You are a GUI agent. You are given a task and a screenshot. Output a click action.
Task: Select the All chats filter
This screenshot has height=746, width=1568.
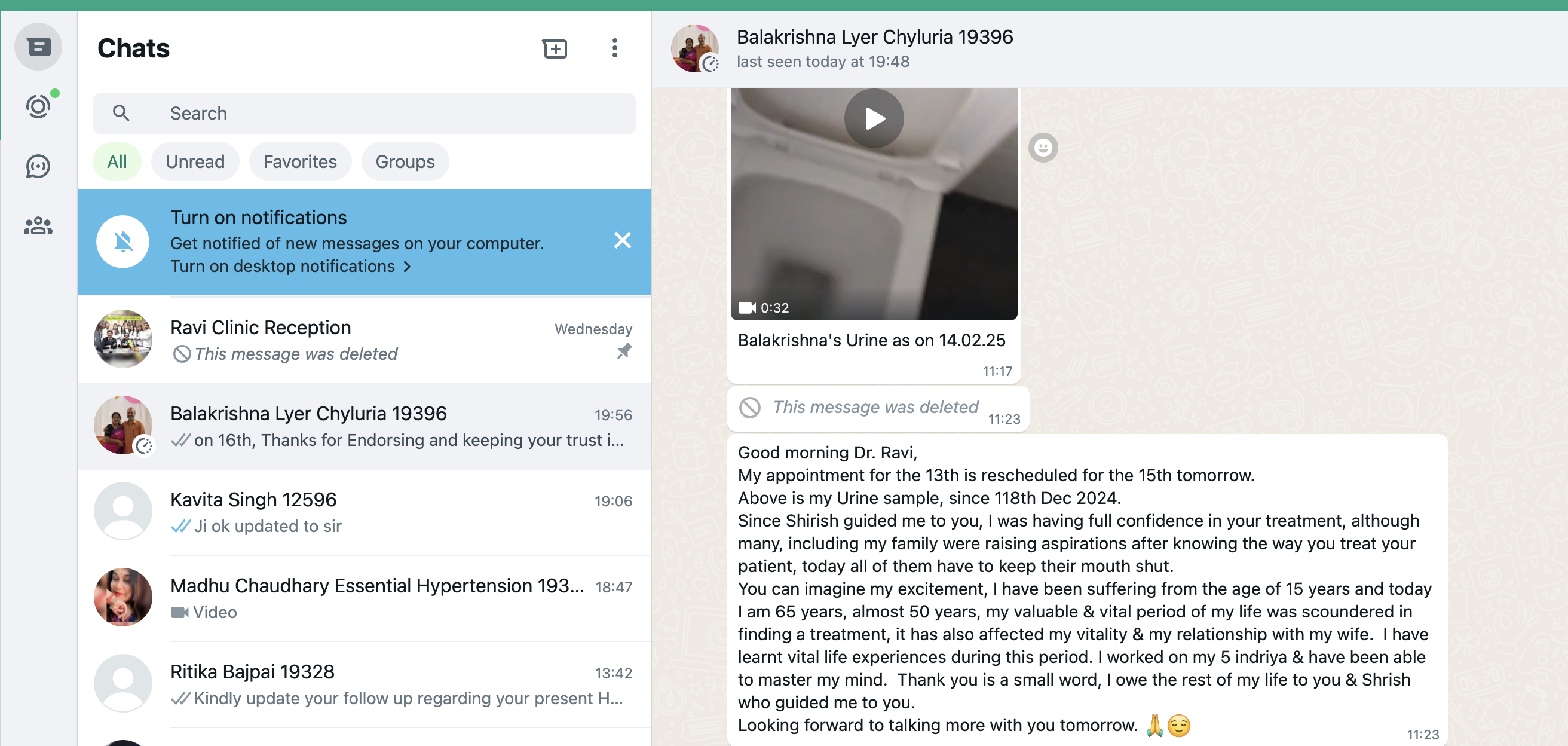[x=117, y=162]
